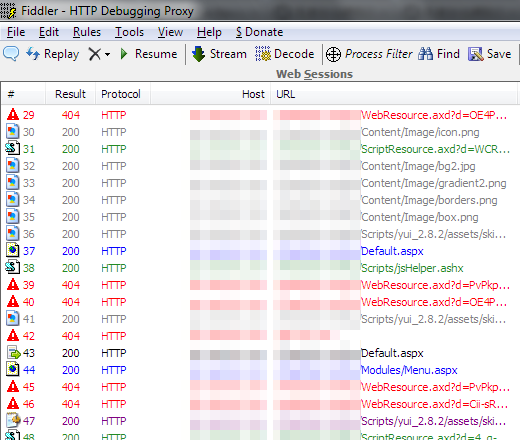
Task: Click the Find binoculars icon
Action: point(426,54)
